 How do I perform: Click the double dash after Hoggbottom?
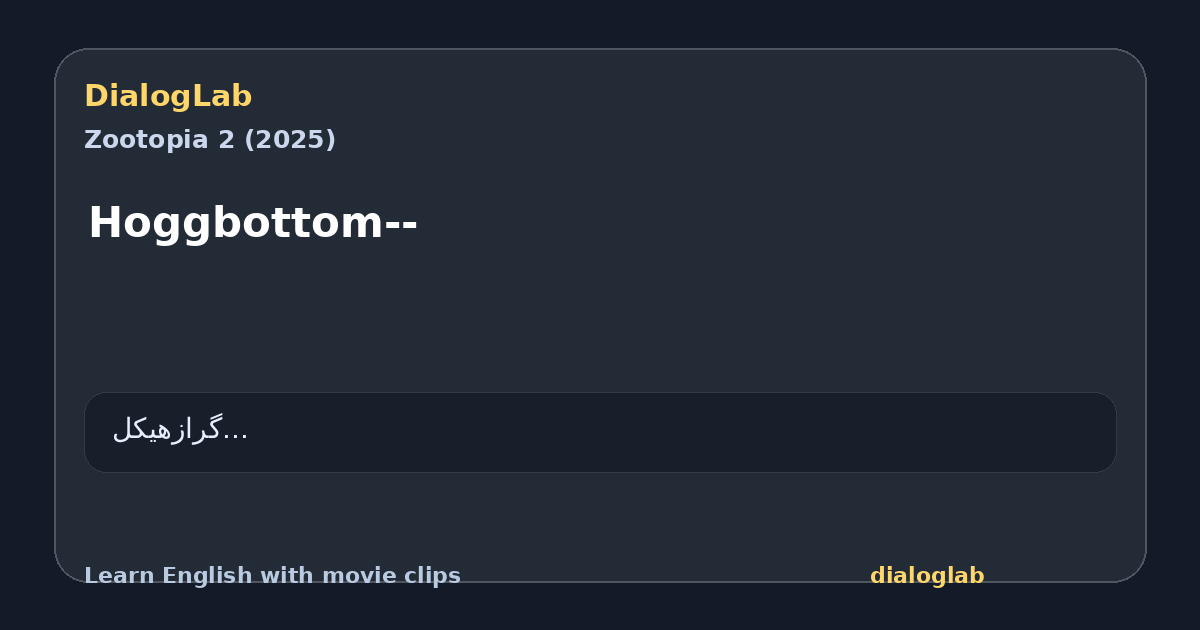point(401,224)
